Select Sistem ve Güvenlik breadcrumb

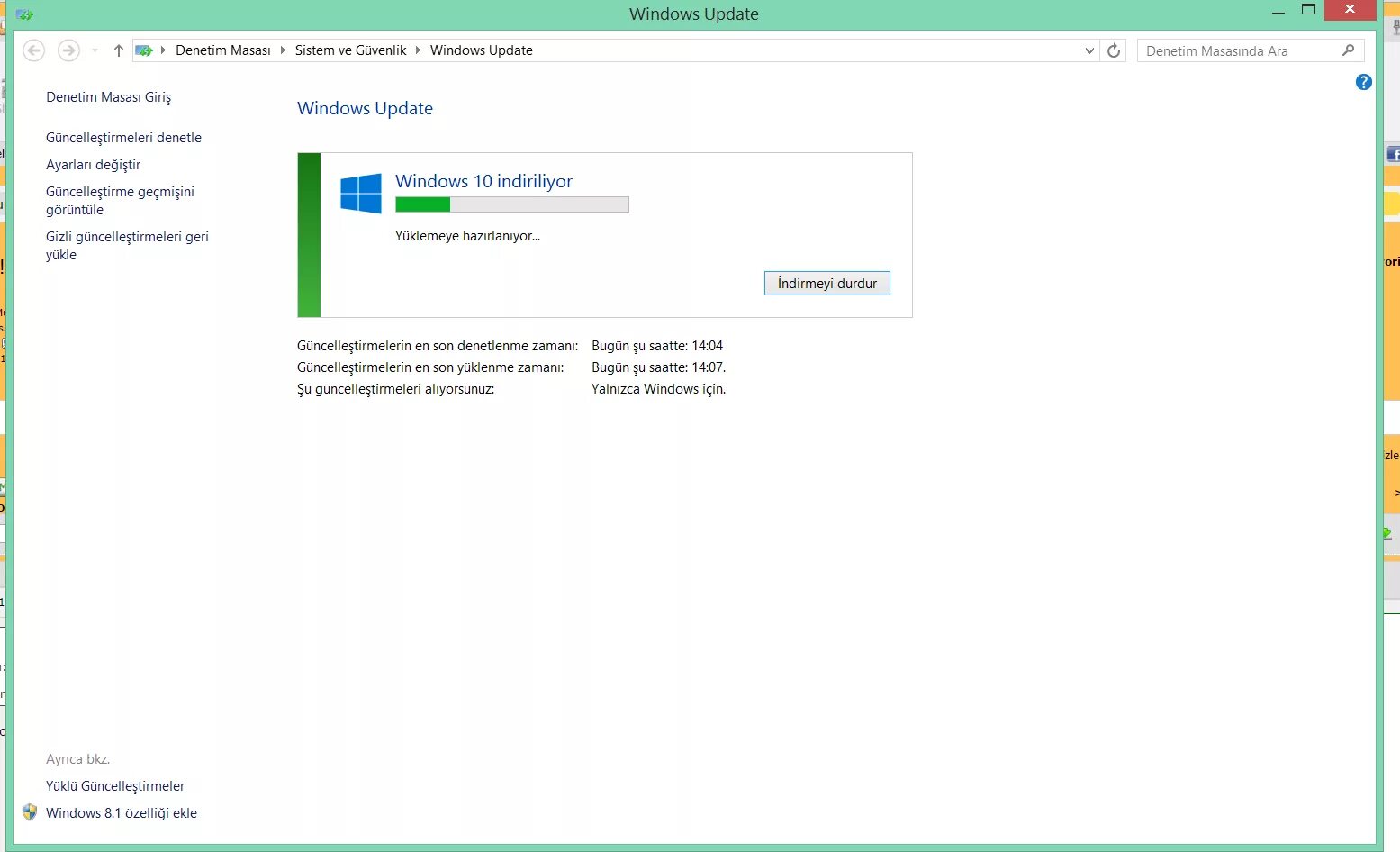351,50
